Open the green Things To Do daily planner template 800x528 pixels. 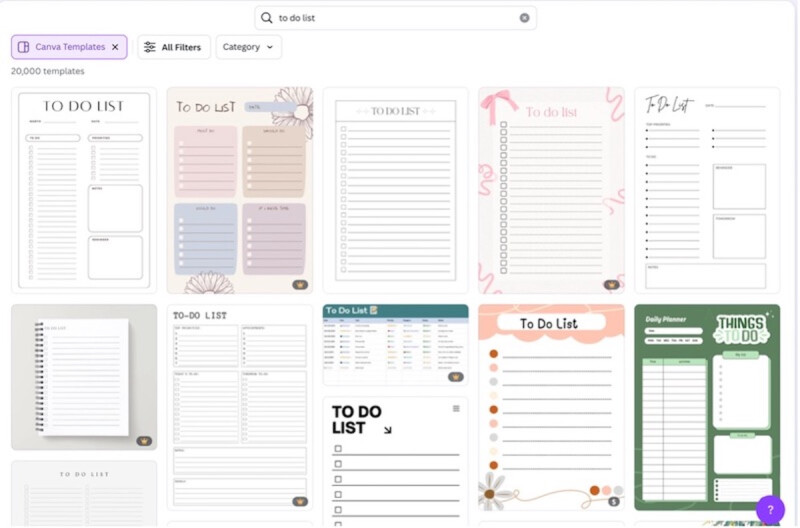tap(707, 407)
